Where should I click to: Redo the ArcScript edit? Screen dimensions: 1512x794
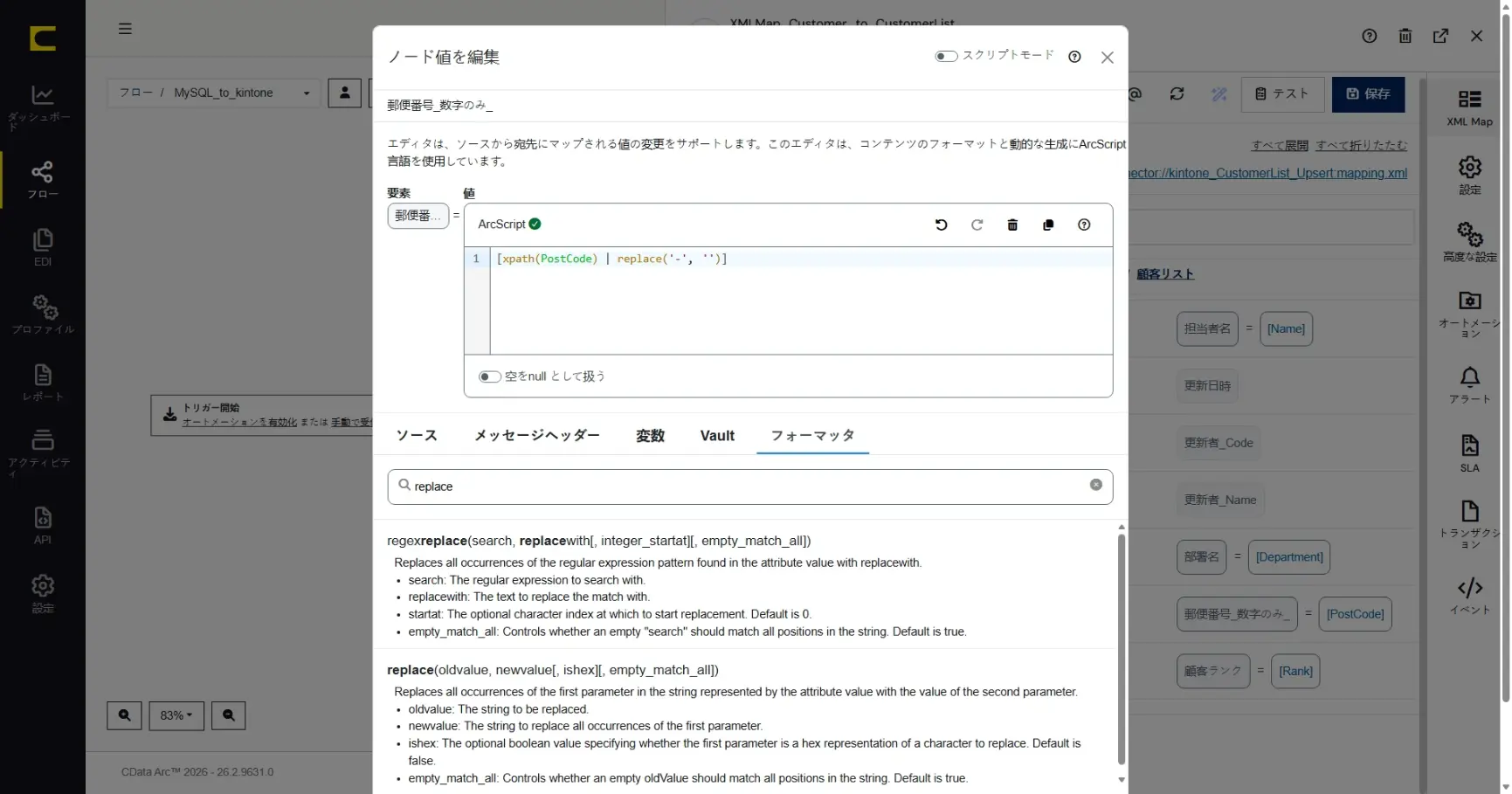[x=977, y=224]
